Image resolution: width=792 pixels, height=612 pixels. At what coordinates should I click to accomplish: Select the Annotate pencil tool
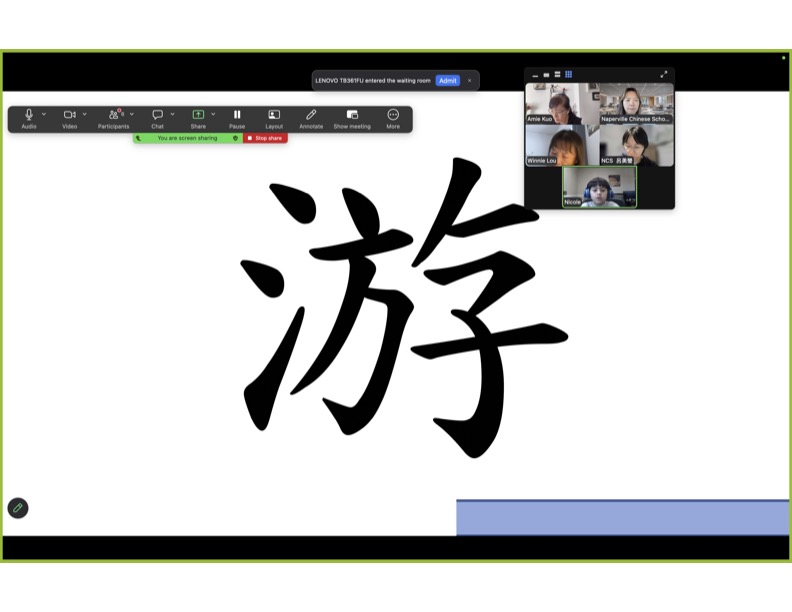coord(311,119)
